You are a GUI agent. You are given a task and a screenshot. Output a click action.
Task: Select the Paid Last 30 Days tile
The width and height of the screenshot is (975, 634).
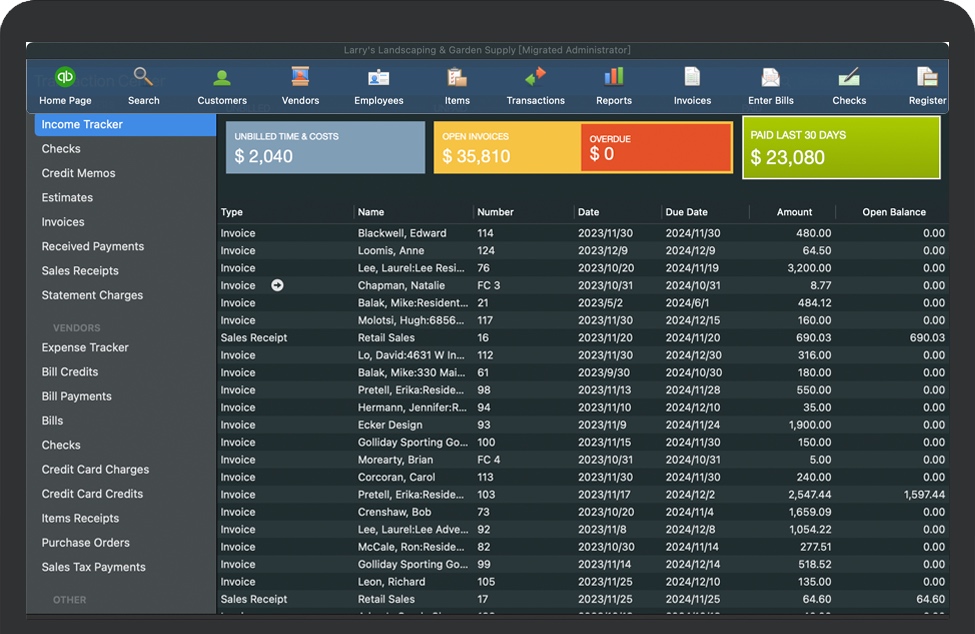pos(840,148)
